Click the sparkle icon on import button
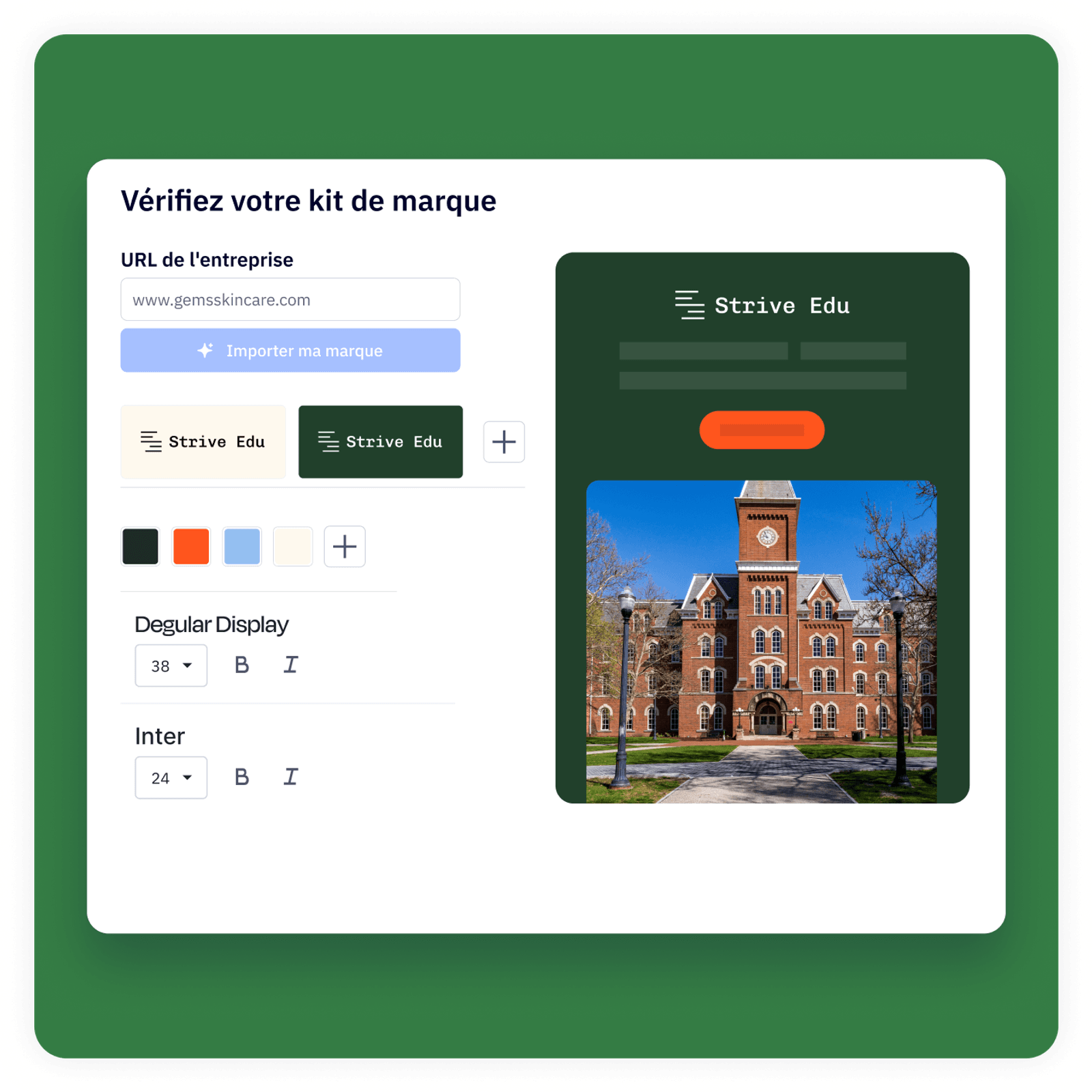 pyautogui.click(x=205, y=350)
